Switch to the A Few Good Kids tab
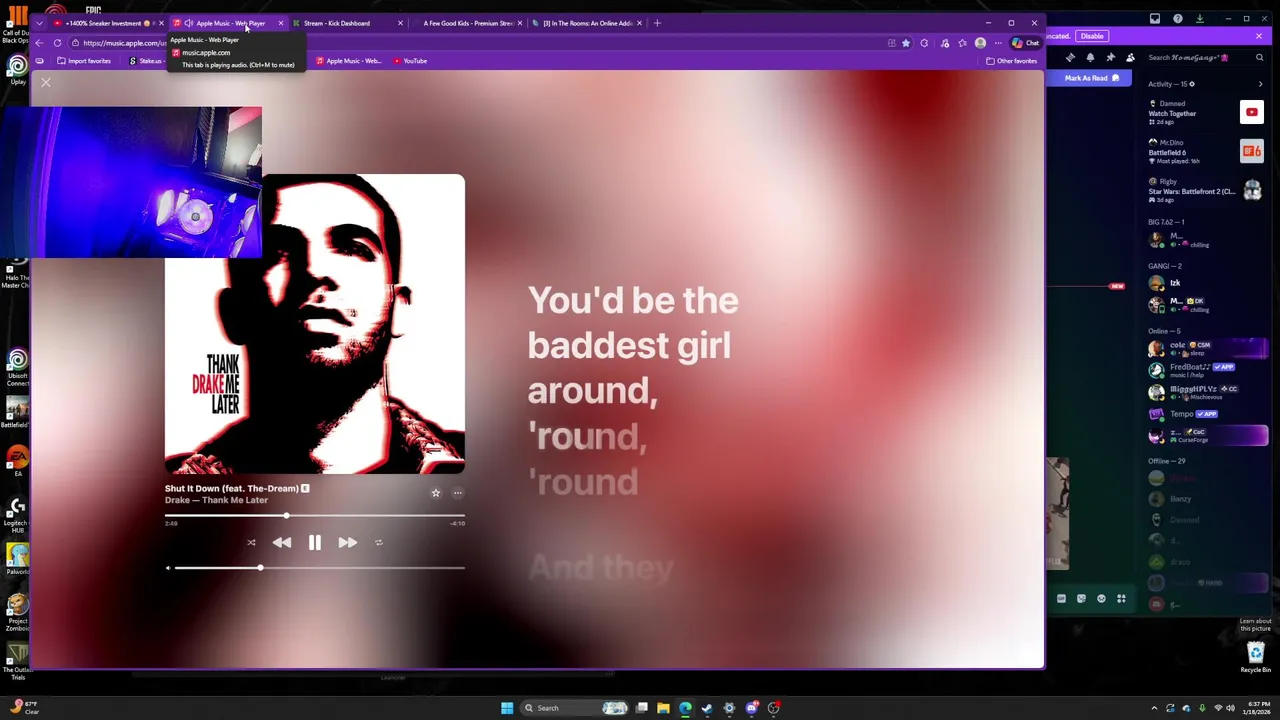The width and height of the screenshot is (1280, 720). (467, 23)
